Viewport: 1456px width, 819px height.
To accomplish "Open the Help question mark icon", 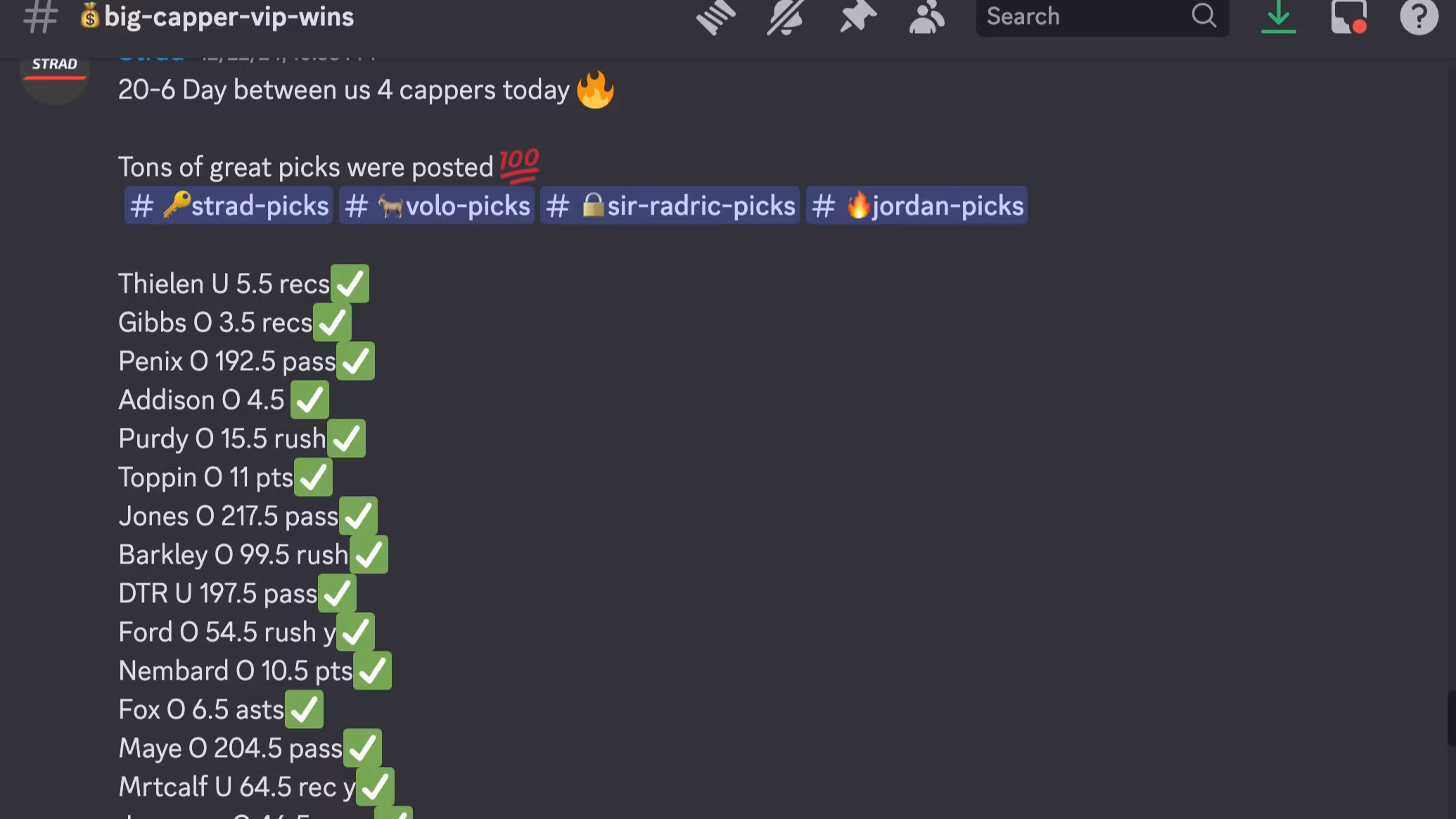I will 1419,17.
